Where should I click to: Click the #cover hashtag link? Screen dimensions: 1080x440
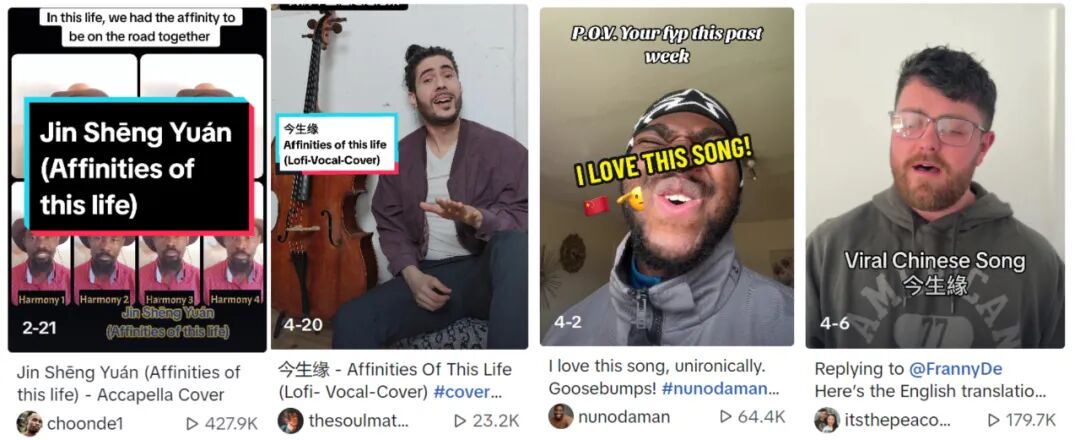tap(461, 392)
